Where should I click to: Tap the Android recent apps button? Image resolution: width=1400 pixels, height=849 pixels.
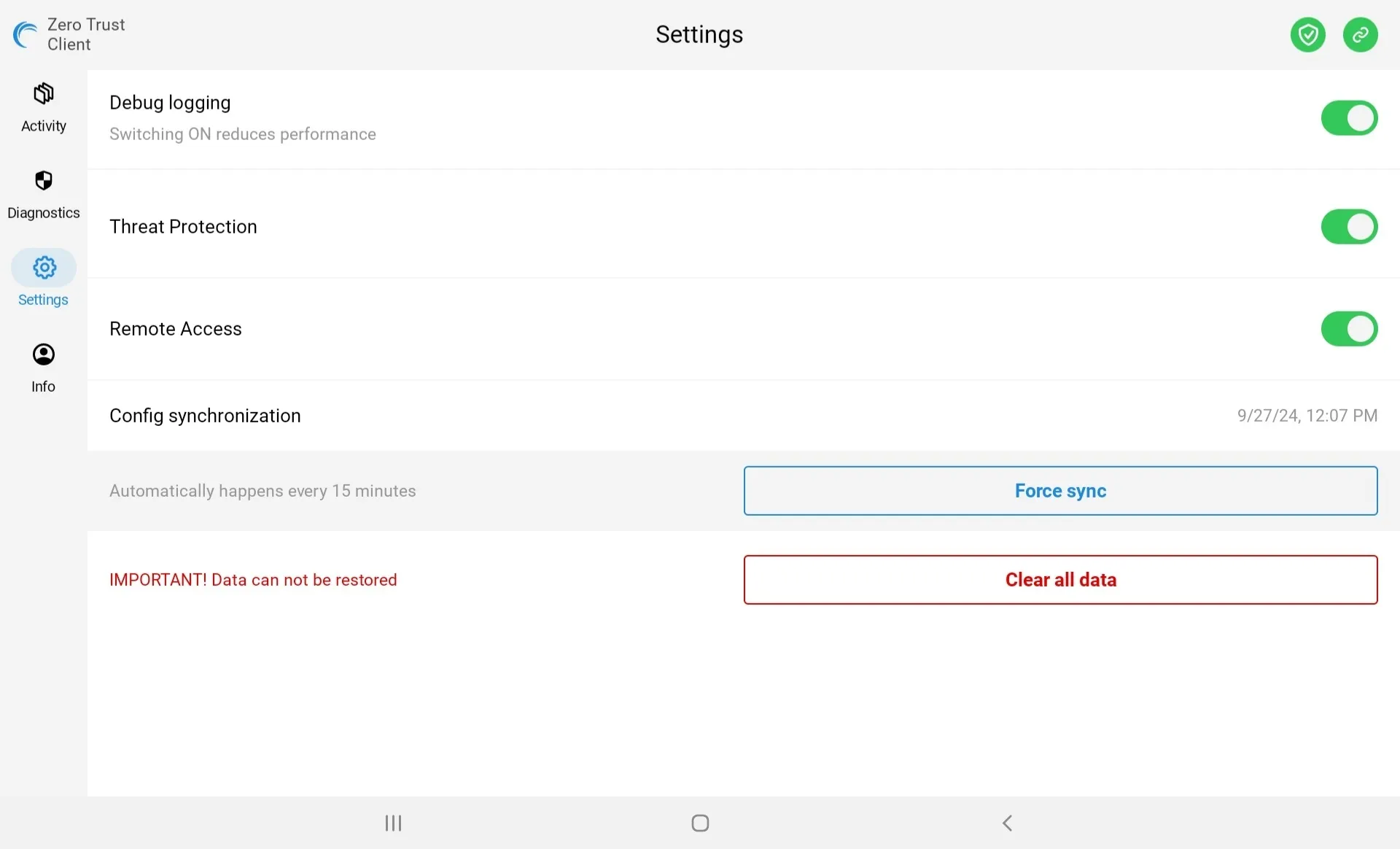tap(394, 823)
